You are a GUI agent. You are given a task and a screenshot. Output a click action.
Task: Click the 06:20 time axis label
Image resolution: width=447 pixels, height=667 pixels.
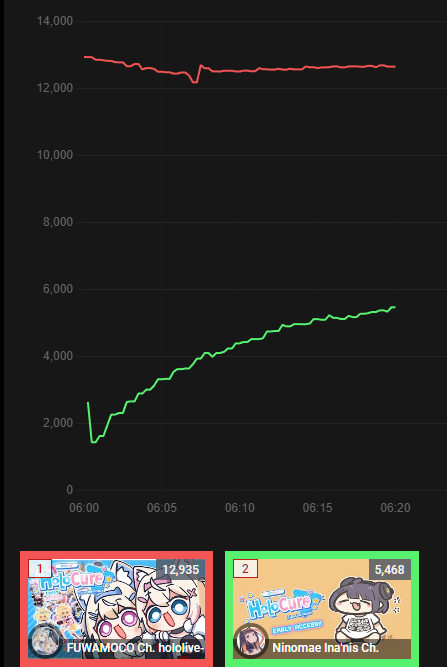click(396, 508)
